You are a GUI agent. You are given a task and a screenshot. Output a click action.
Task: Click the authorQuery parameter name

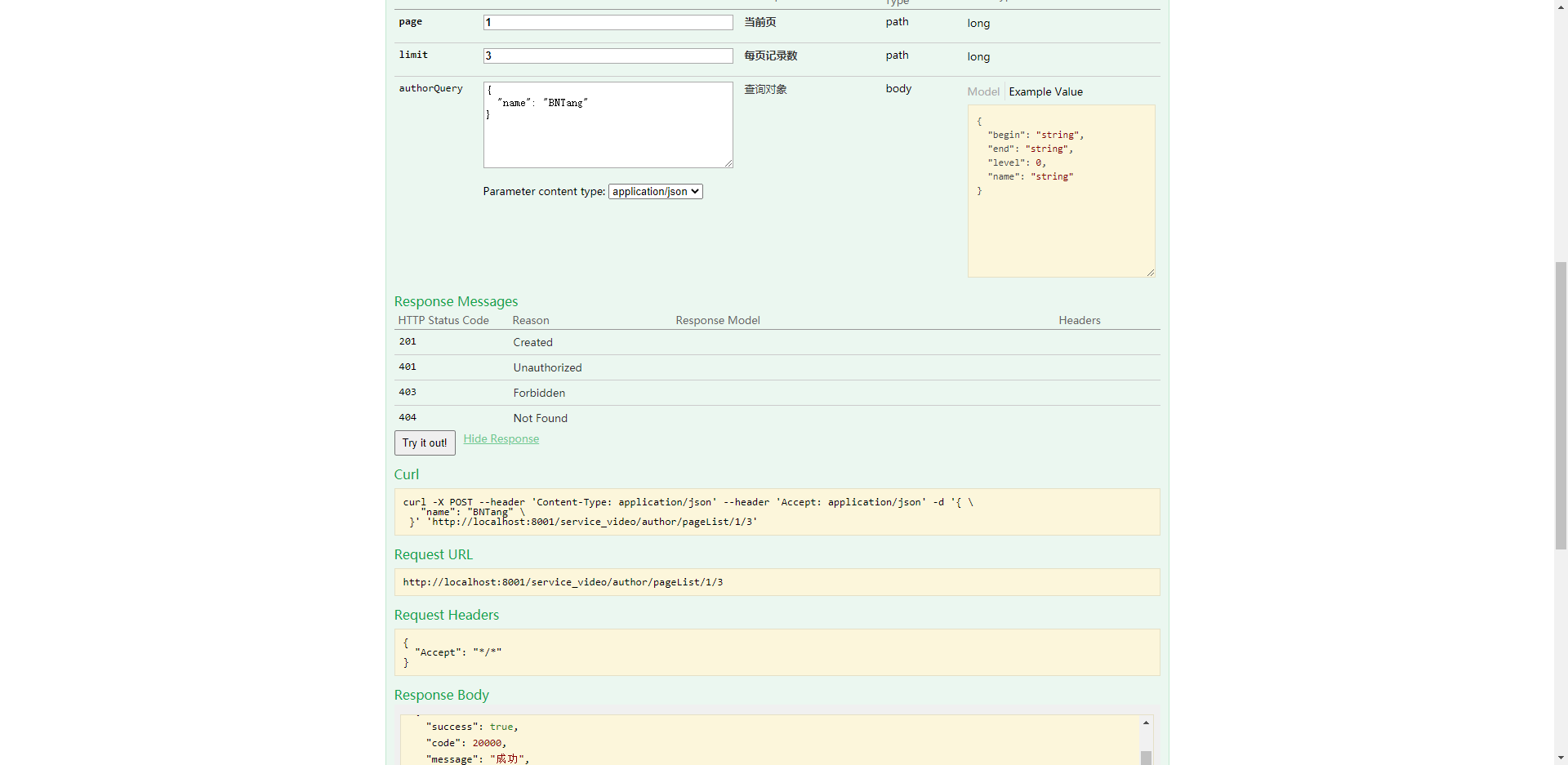(430, 88)
